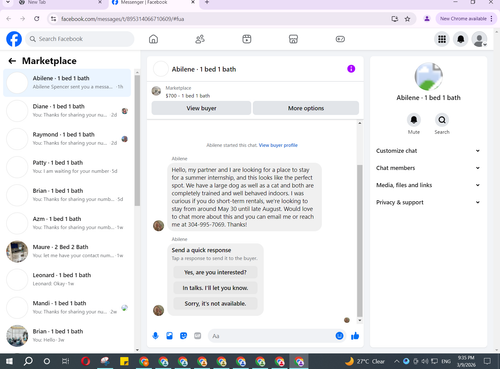
Task: Expand Privacy & support section
Action: tap(428, 202)
